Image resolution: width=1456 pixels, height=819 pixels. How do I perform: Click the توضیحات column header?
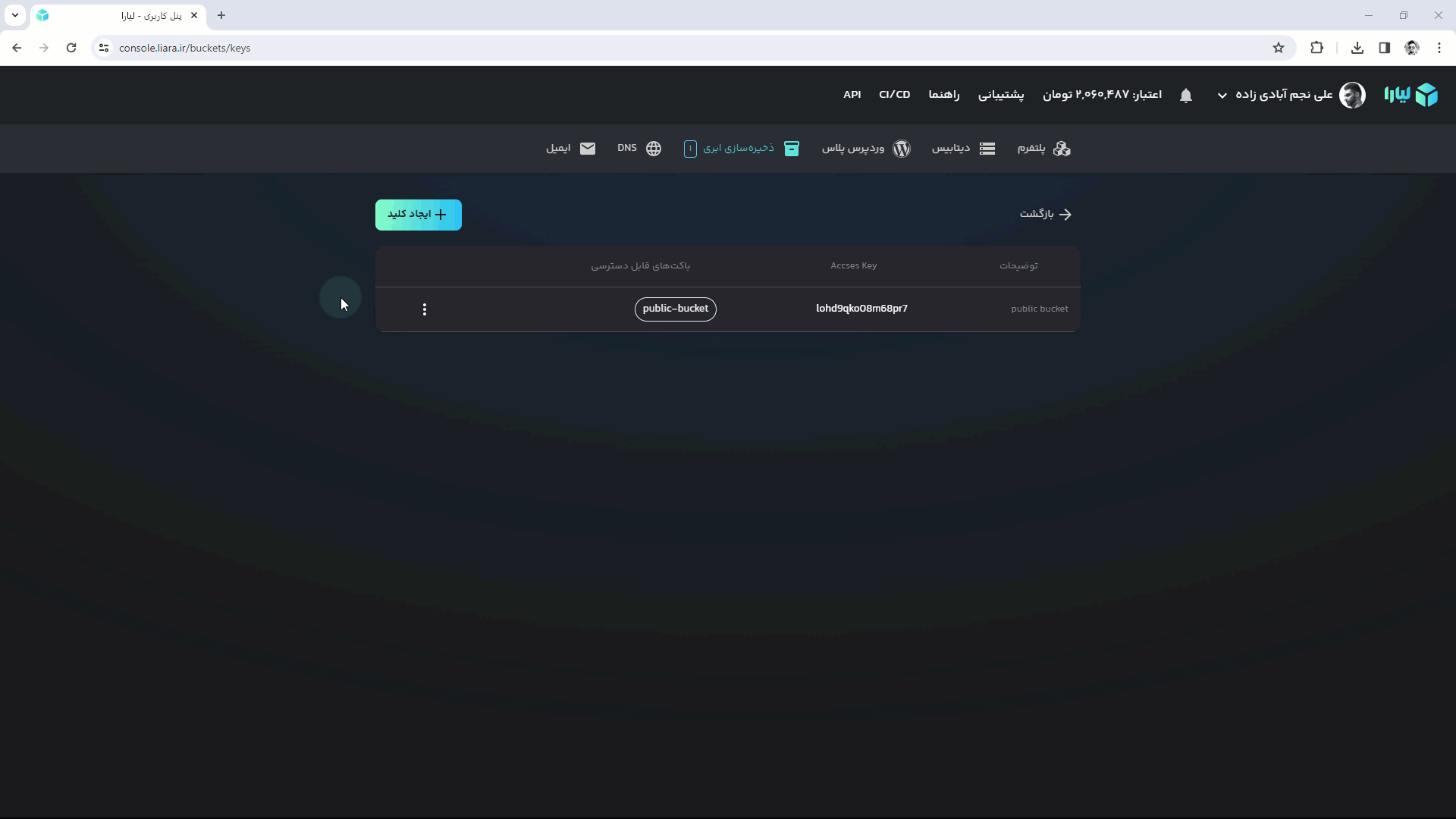(1018, 266)
